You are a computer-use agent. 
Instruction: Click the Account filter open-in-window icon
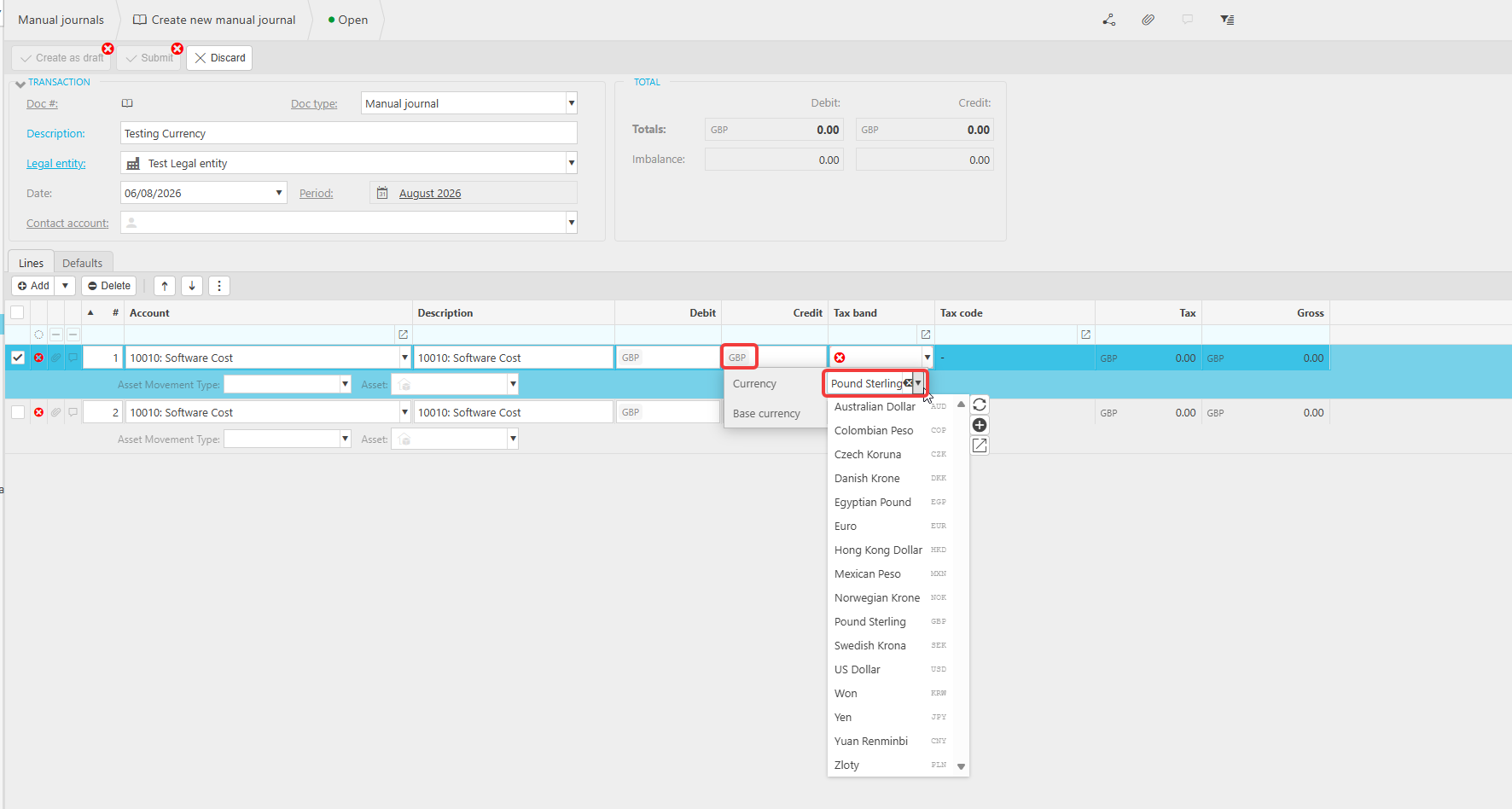(x=403, y=335)
